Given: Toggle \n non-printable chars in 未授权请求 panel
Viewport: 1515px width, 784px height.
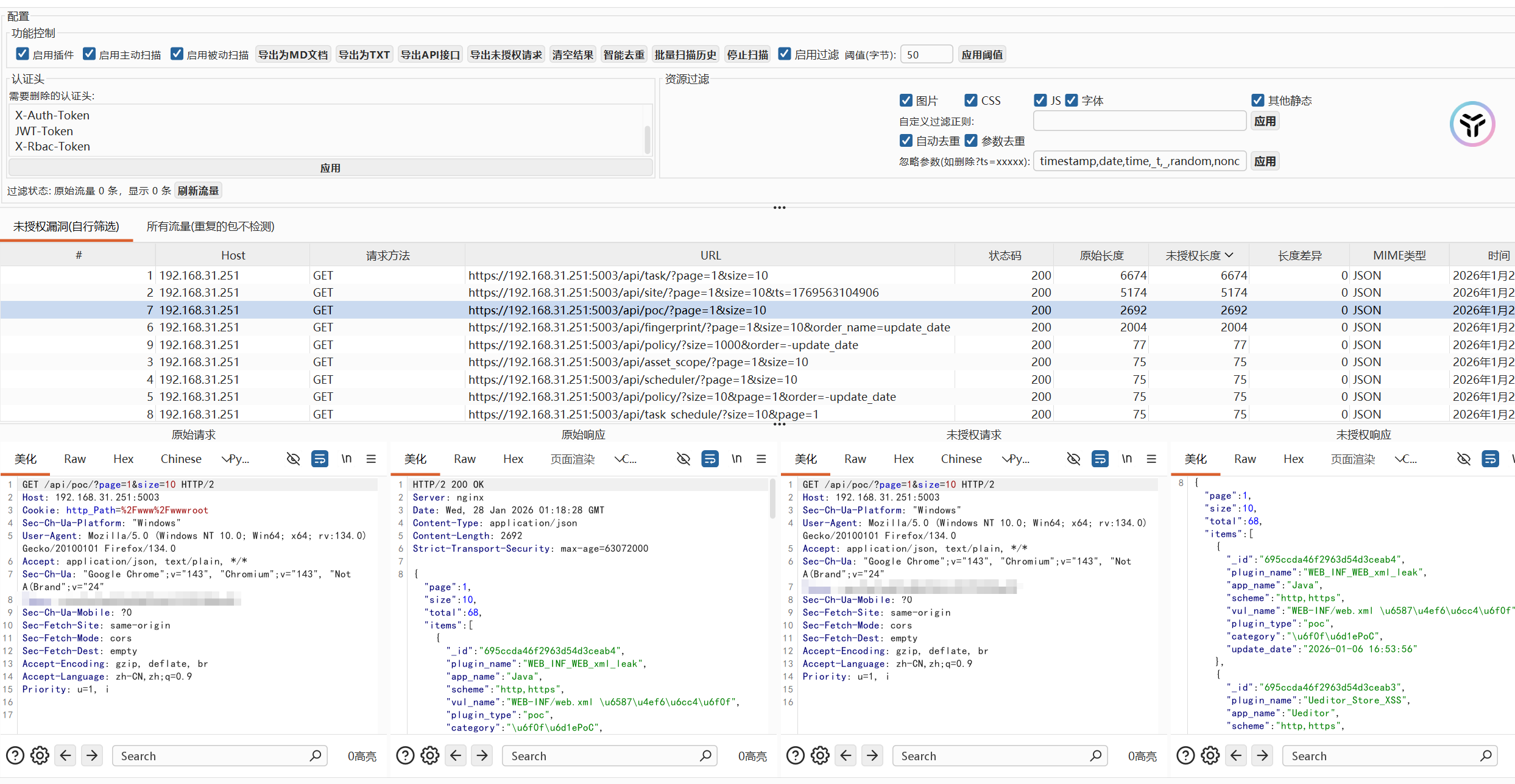Looking at the screenshot, I should coord(1126,459).
